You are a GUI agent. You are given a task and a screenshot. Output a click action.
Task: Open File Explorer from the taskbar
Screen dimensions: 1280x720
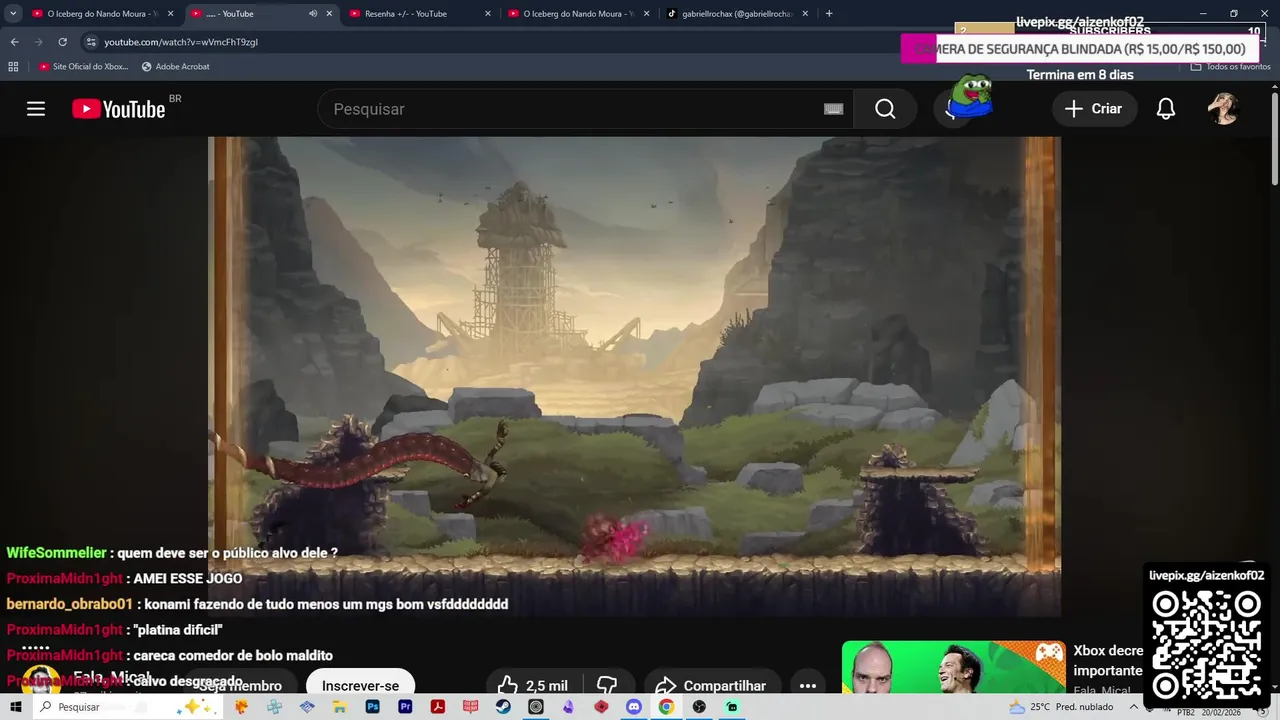pyautogui.click(x=340, y=707)
